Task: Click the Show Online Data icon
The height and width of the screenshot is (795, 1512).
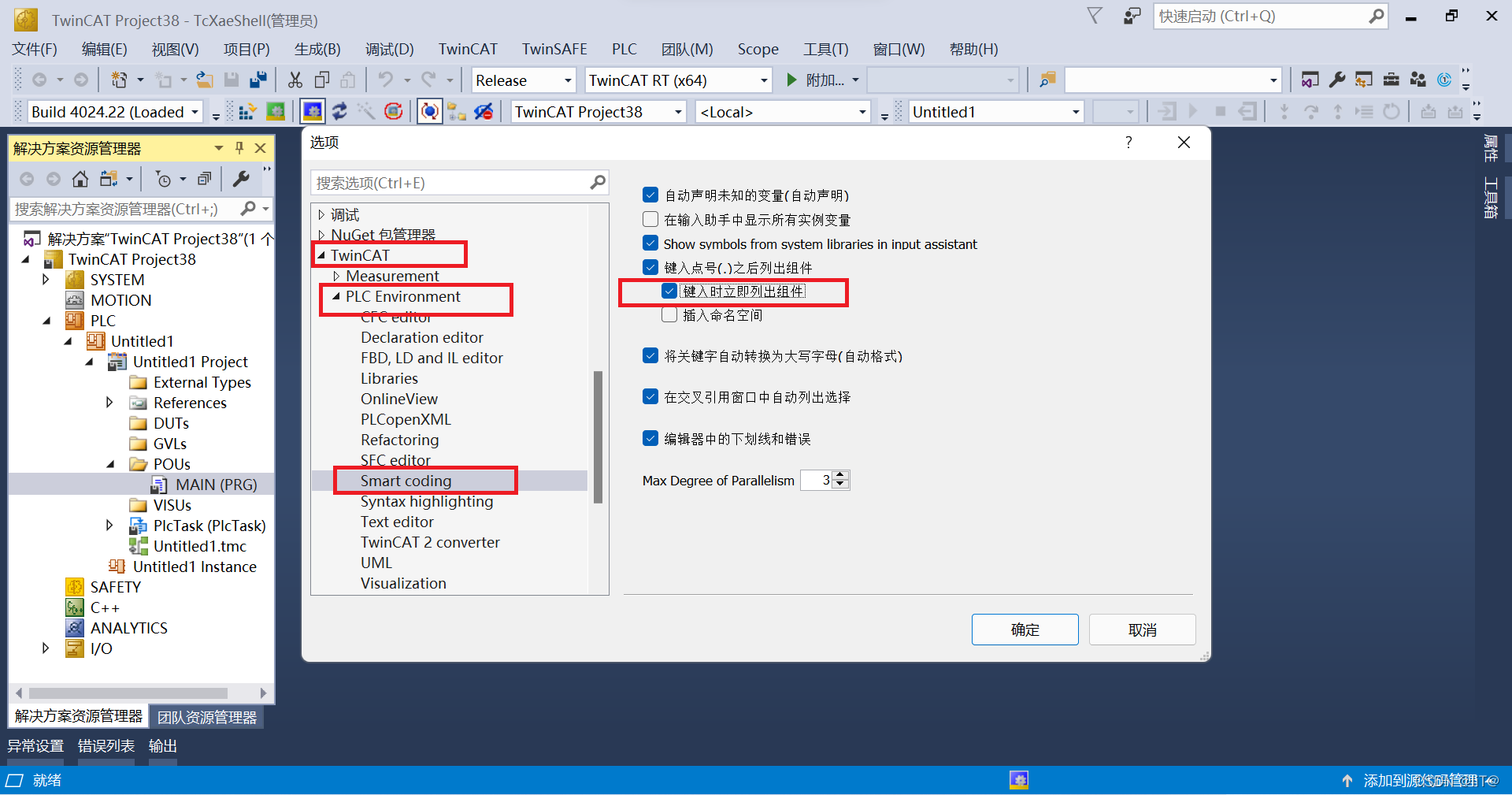Action: pos(429,111)
